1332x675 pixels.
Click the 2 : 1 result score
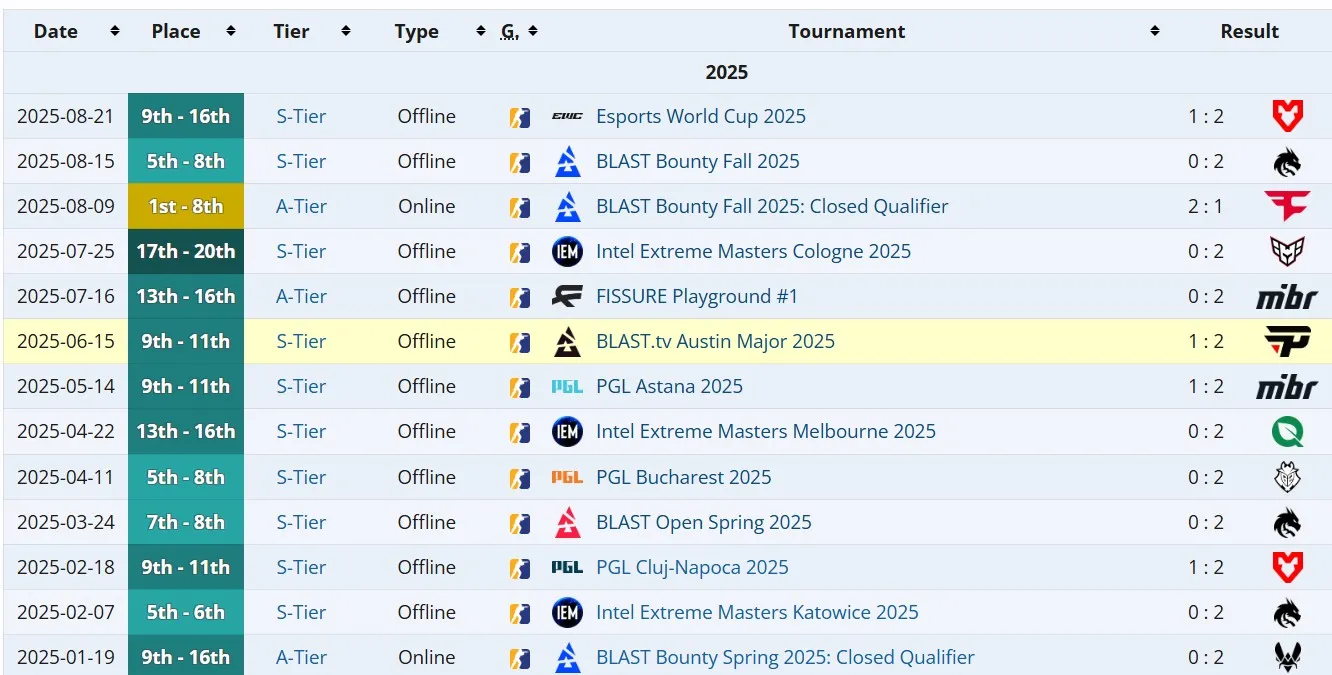click(1206, 206)
